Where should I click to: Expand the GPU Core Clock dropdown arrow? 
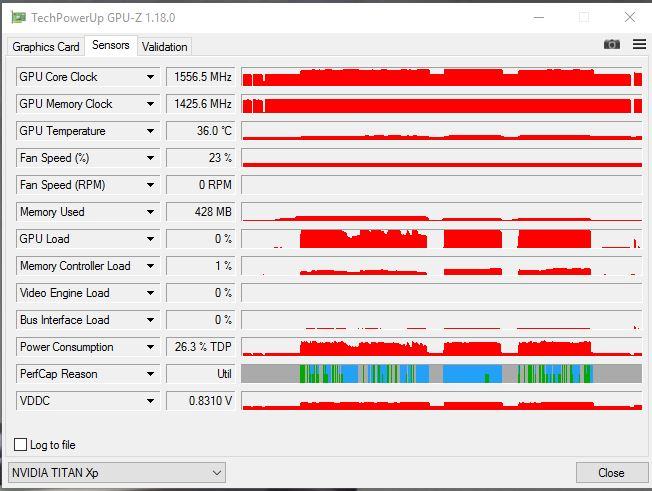(151, 77)
